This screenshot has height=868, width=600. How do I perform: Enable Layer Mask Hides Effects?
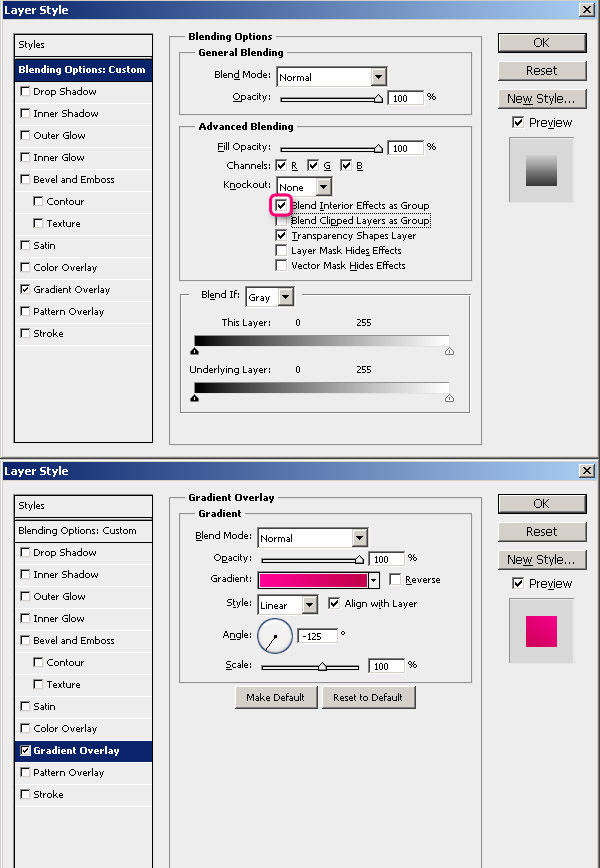click(x=281, y=250)
